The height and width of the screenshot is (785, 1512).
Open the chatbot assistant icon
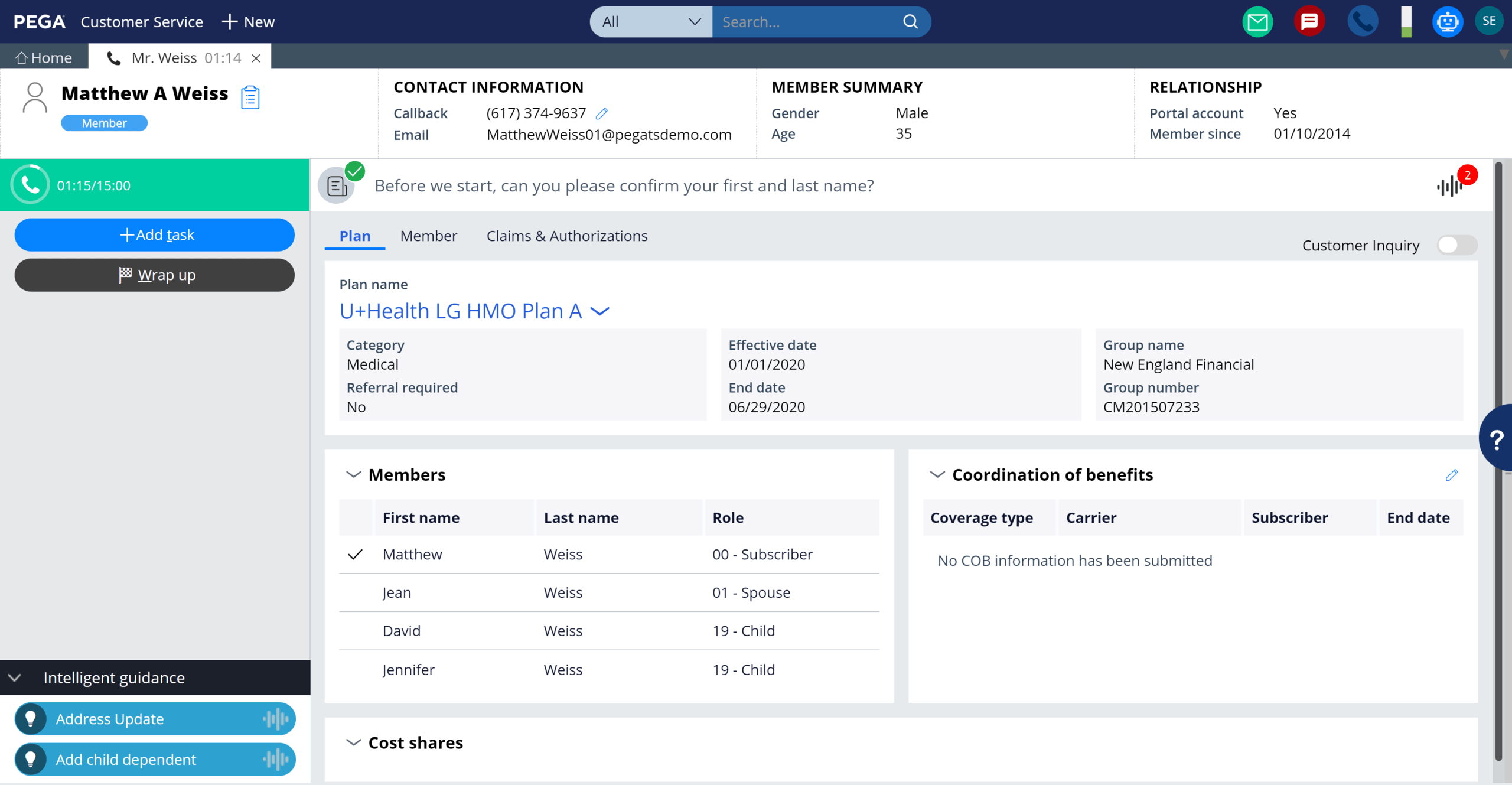(x=1447, y=22)
